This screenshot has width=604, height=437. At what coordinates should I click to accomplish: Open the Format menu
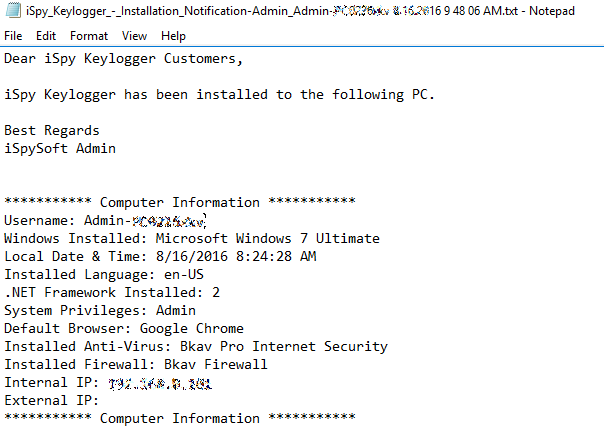89,36
